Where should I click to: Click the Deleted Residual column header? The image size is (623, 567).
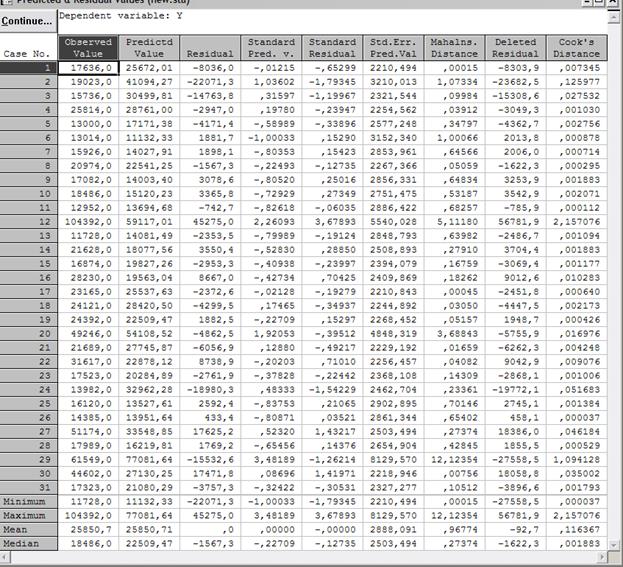tap(514, 47)
